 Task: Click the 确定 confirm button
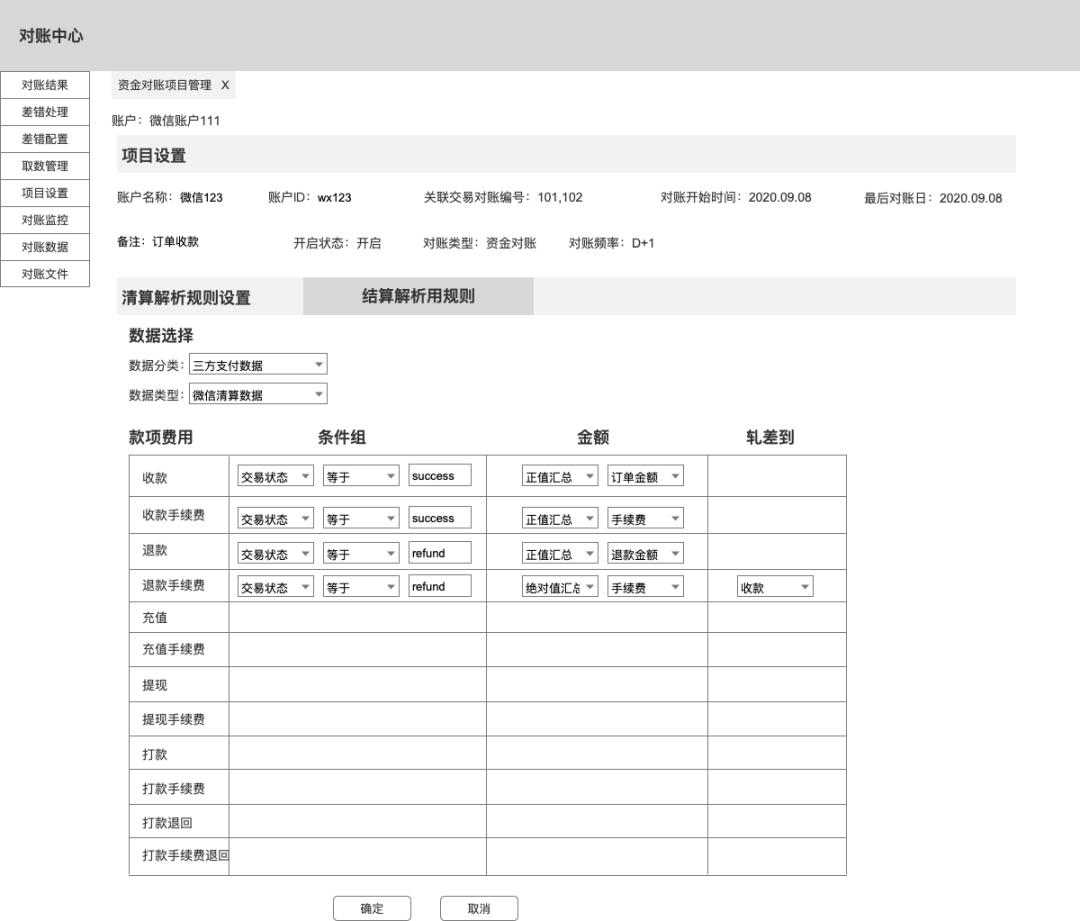371,908
